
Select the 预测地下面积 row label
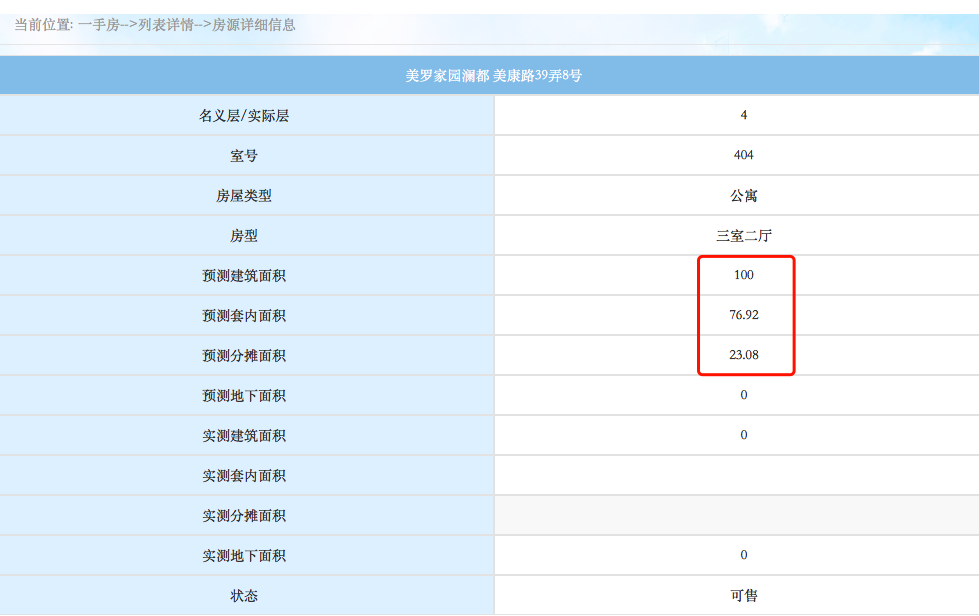pyautogui.click(x=245, y=395)
